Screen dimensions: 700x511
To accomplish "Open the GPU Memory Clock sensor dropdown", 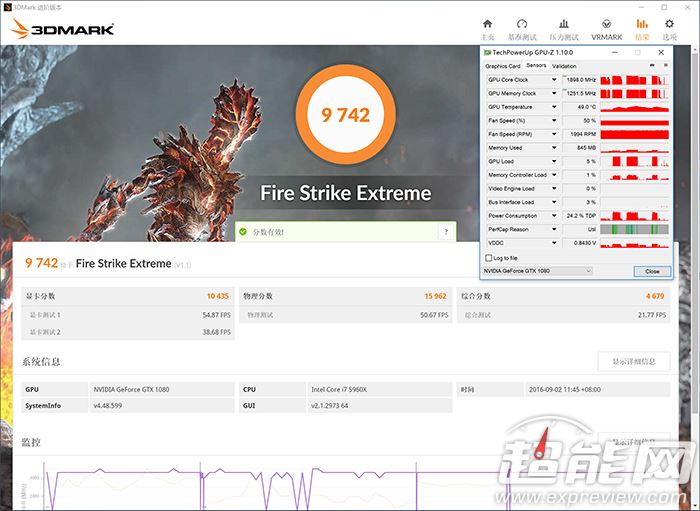I will click(x=554, y=93).
